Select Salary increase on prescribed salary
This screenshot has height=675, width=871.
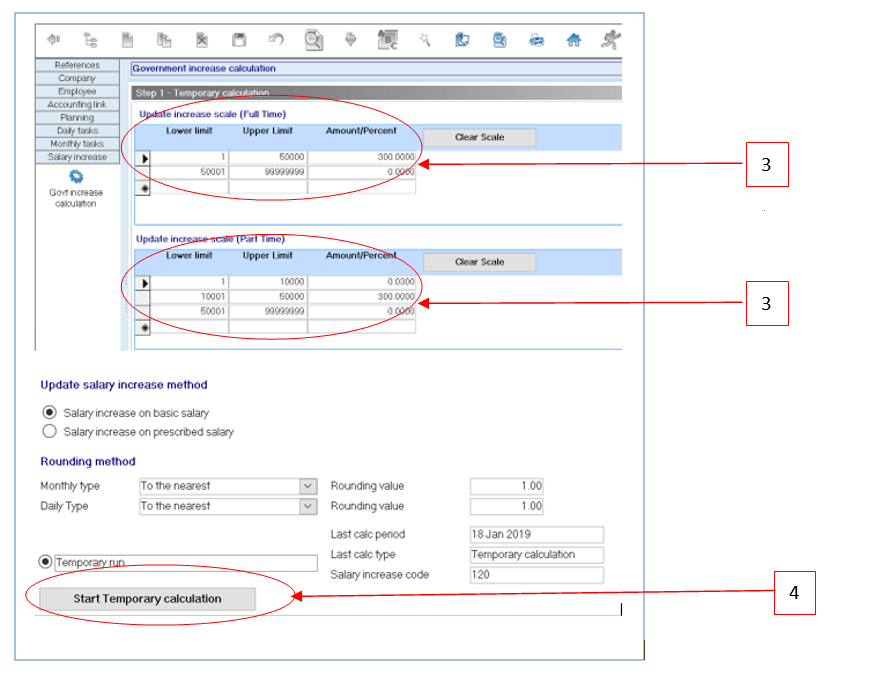point(48,432)
